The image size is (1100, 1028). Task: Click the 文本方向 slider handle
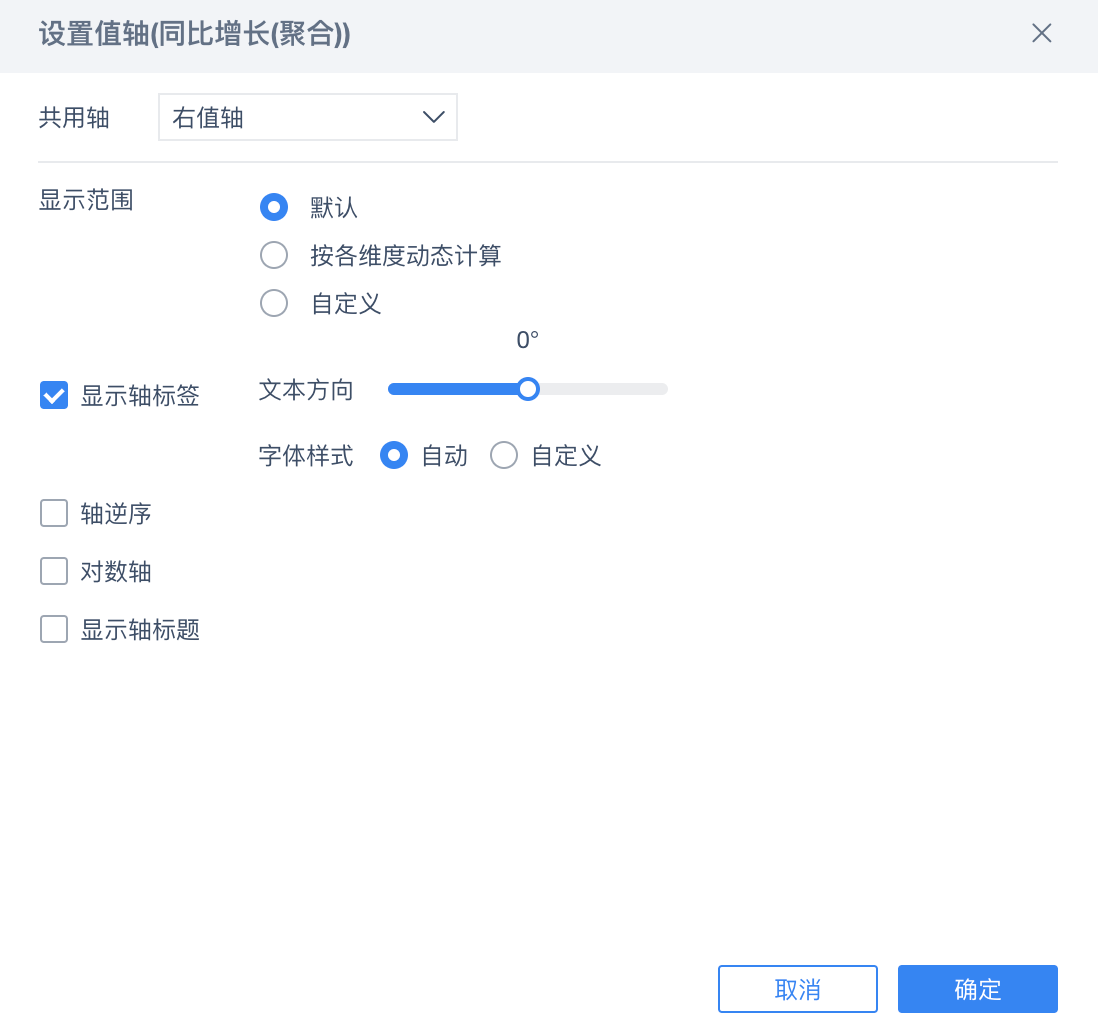click(528, 389)
